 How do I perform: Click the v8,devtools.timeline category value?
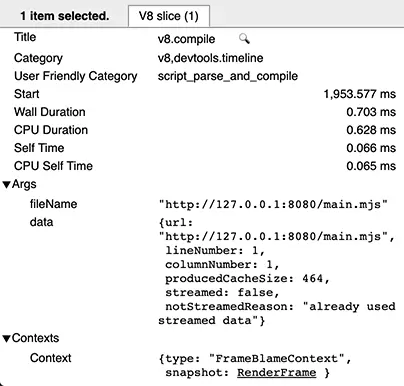pos(210,58)
